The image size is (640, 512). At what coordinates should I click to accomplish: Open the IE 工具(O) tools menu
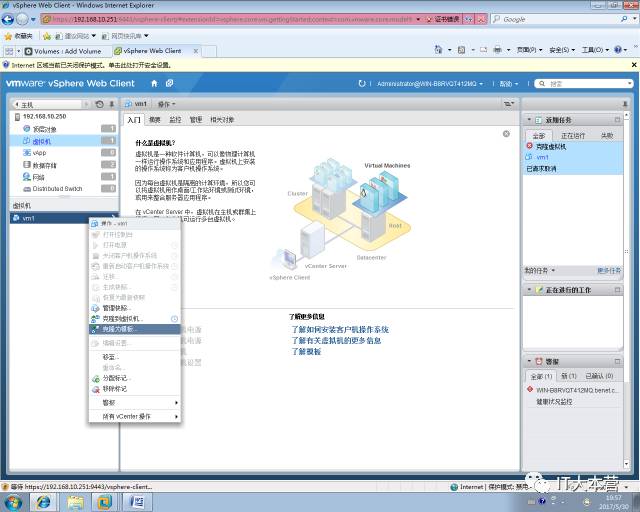click(x=596, y=50)
